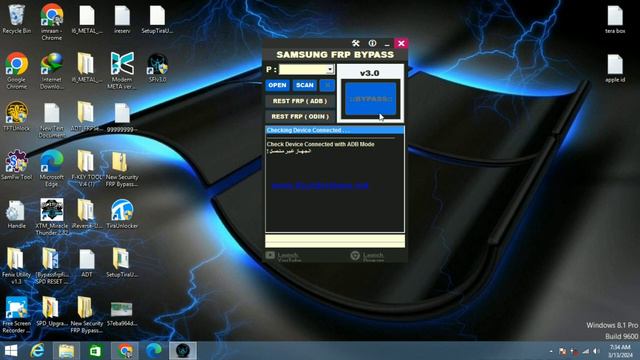Open the apple id file icon
Screen dimensions: 640x360
[615, 68]
